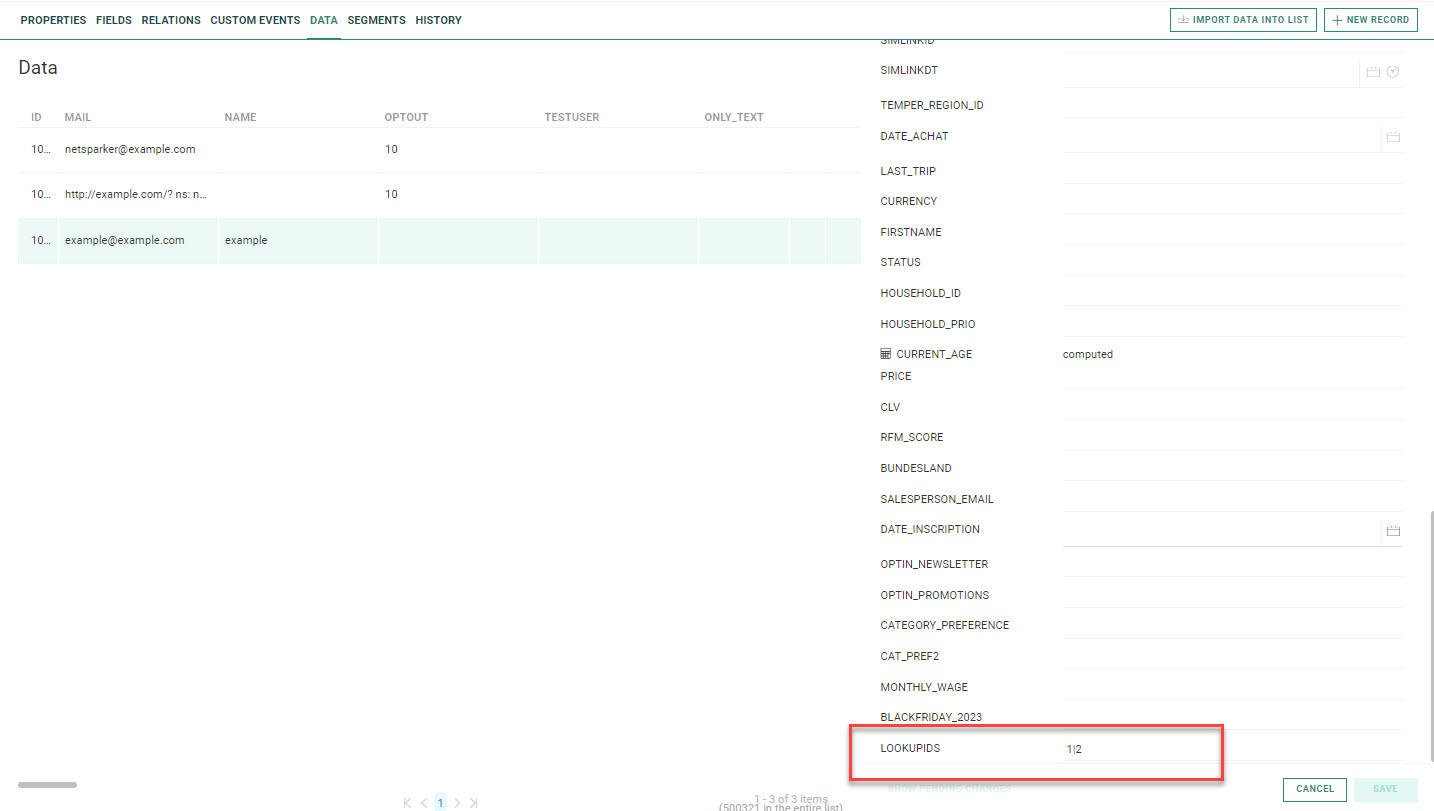1434x811 pixels.
Task: Open the History tab
Action: (x=438, y=20)
